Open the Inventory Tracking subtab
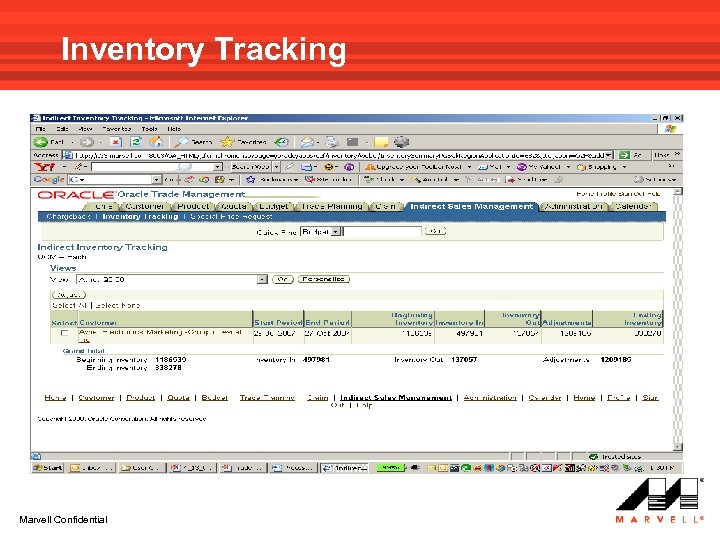Image resolution: width=720 pixels, height=540 pixels. click(140, 216)
